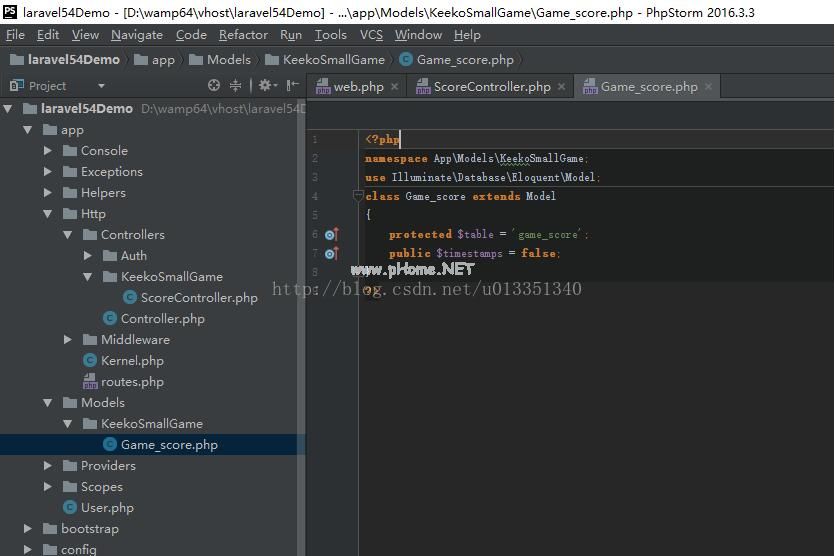The width and height of the screenshot is (835, 556).
Task: Select Controller.php in project tree
Action: (x=162, y=318)
